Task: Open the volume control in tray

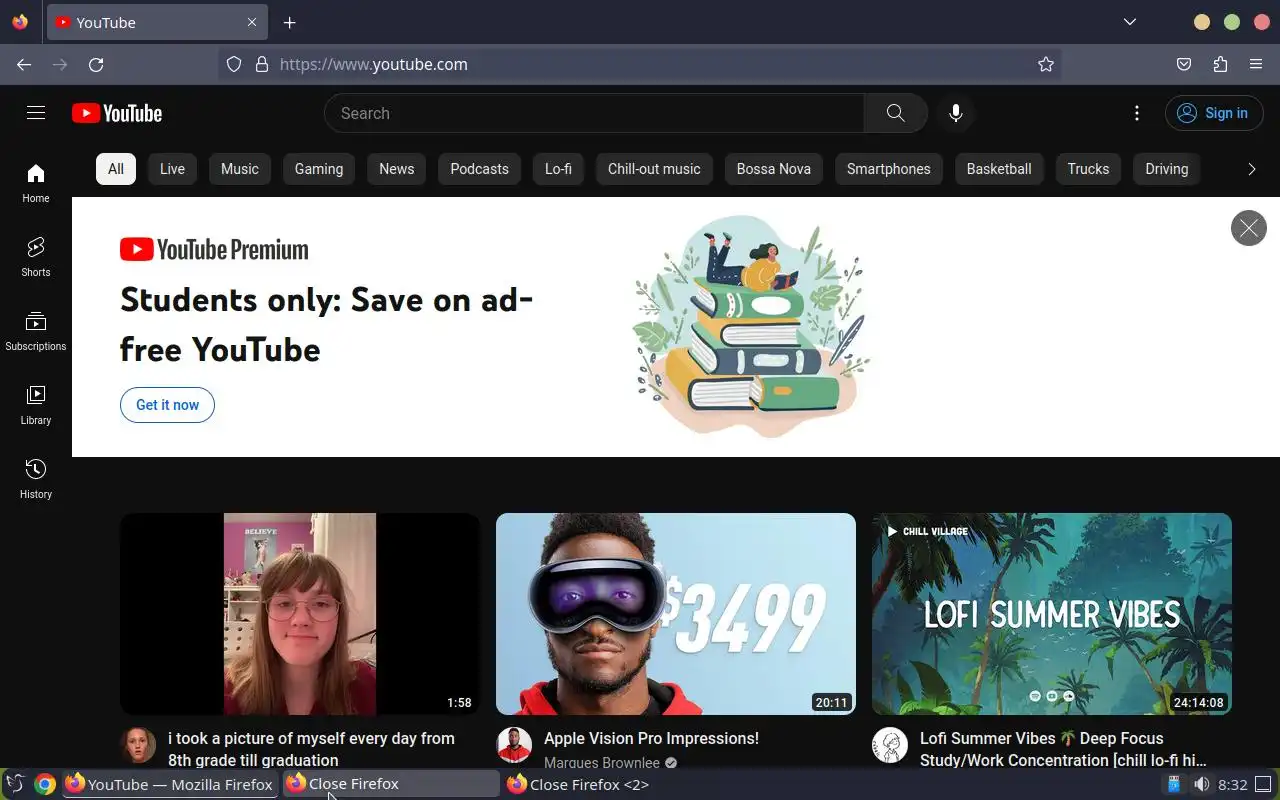Action: pyautogui.click(x=1201, y=784)
